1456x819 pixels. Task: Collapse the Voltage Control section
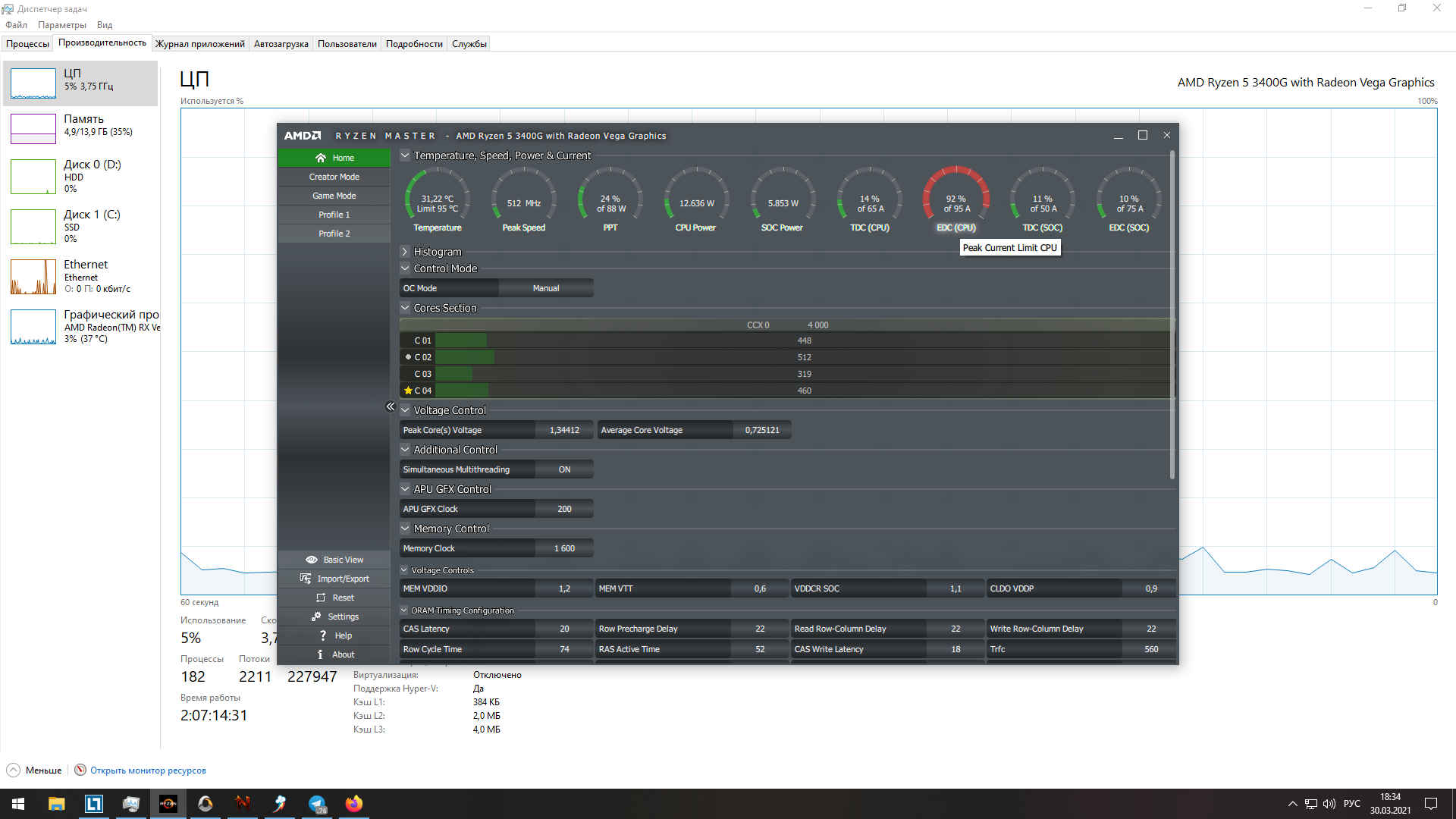(x=405, y=410)
